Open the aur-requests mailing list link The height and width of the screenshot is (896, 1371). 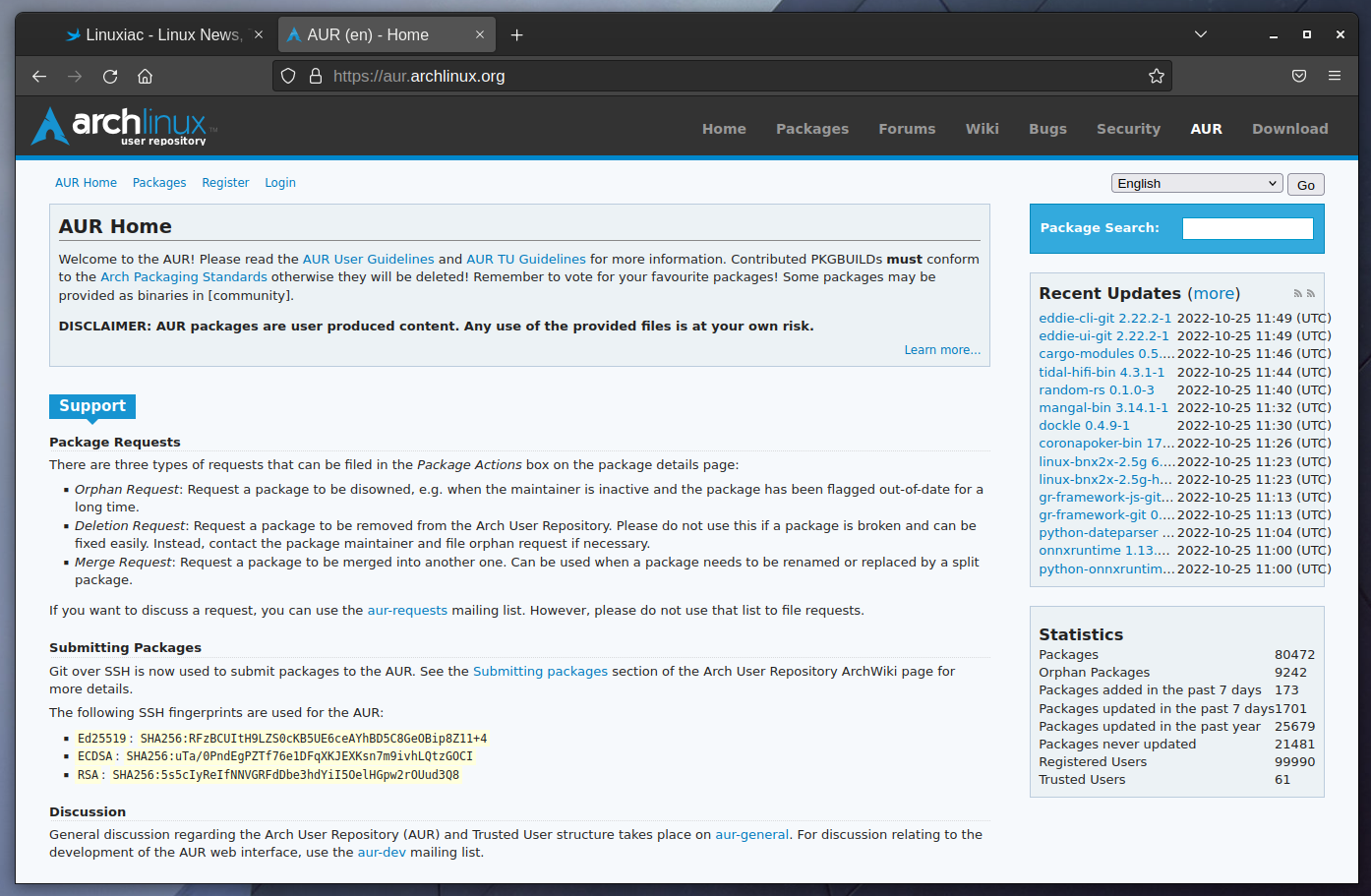[x=407, y=611]
